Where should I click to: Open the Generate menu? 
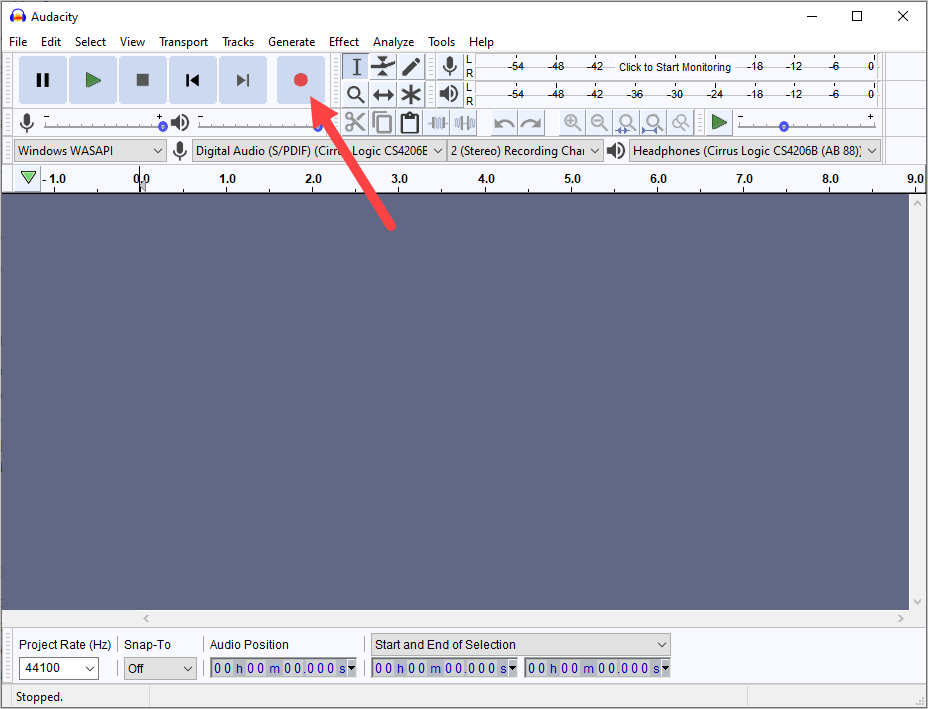pos(291,42)
